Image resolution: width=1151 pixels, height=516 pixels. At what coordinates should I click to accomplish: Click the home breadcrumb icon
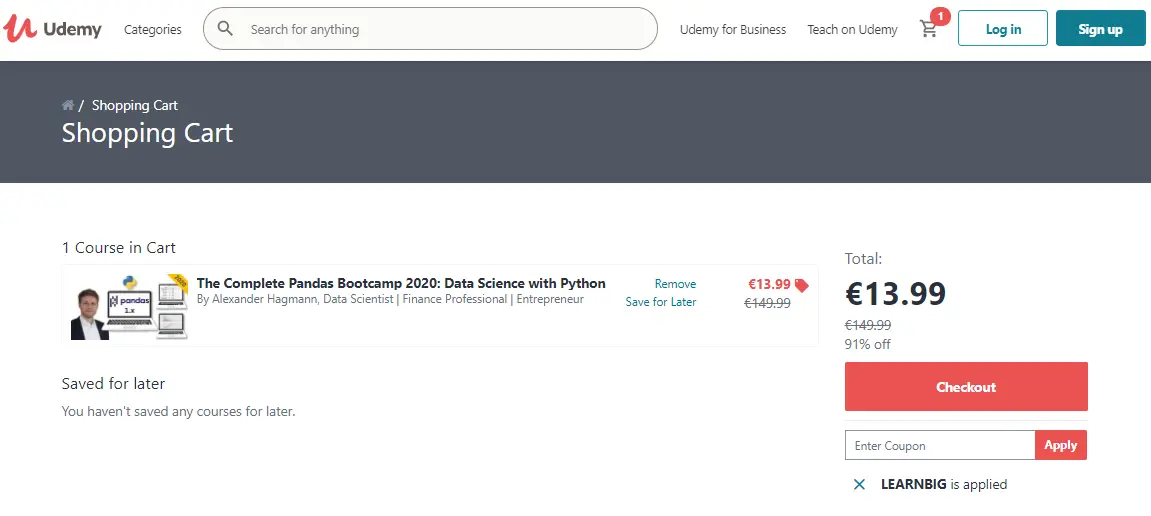click(x=68, y=105)
